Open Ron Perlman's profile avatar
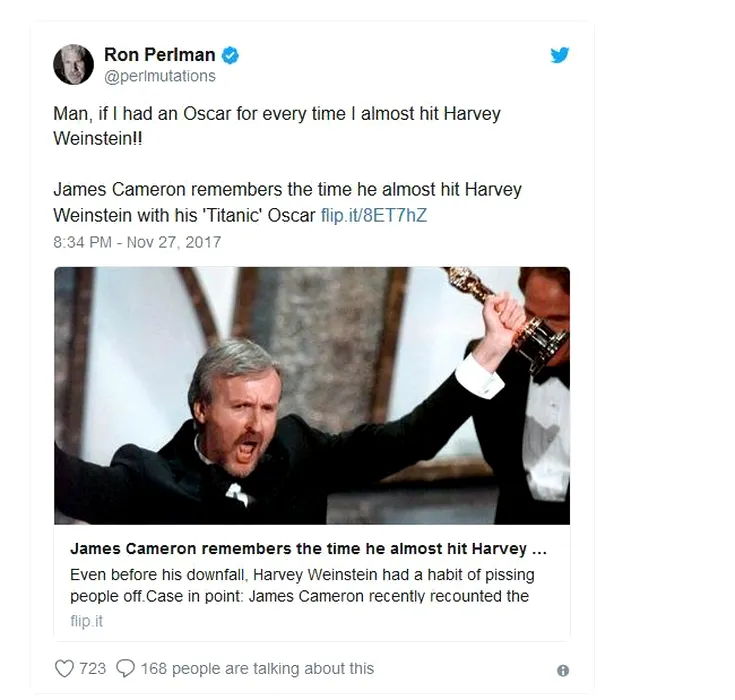 74,64
